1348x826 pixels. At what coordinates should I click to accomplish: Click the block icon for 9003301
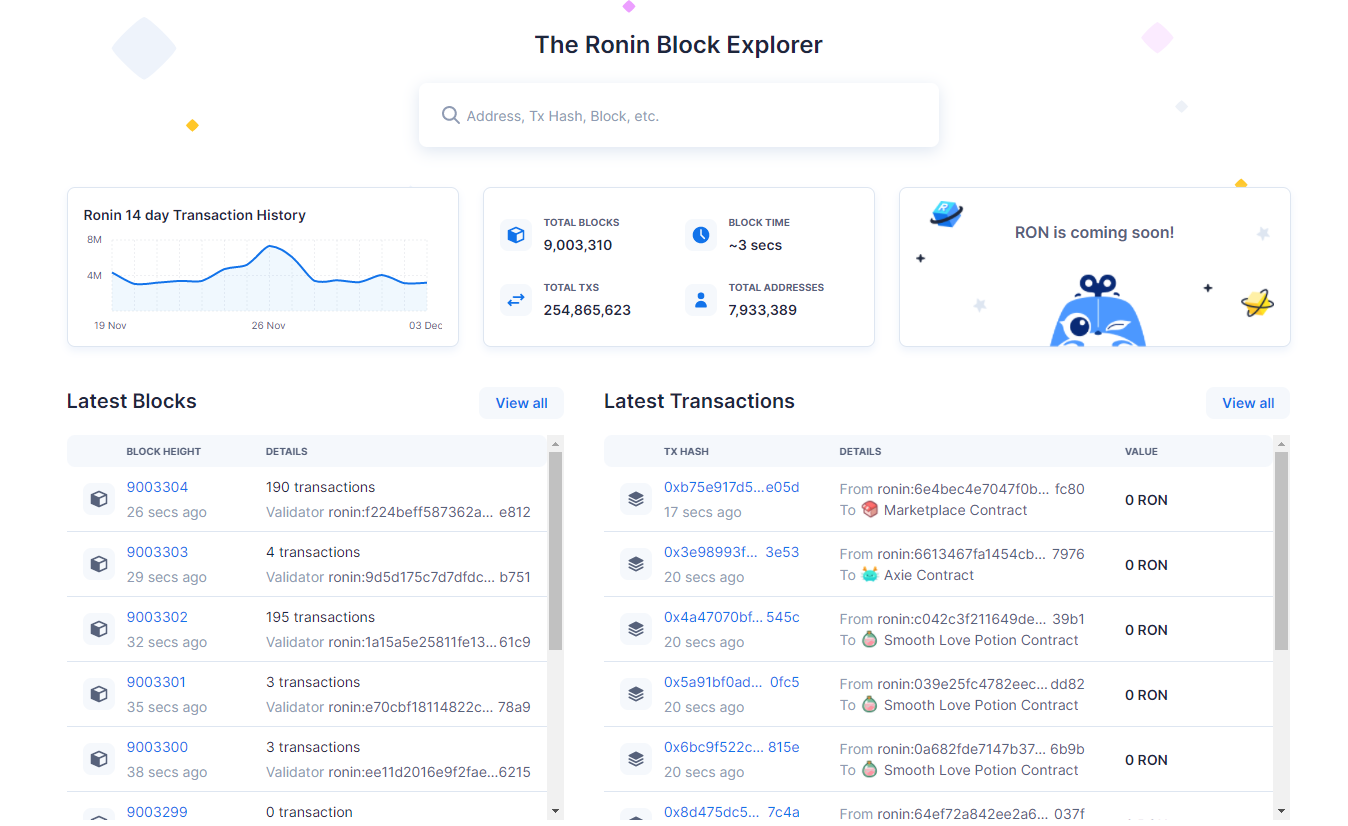pos(99,694)
